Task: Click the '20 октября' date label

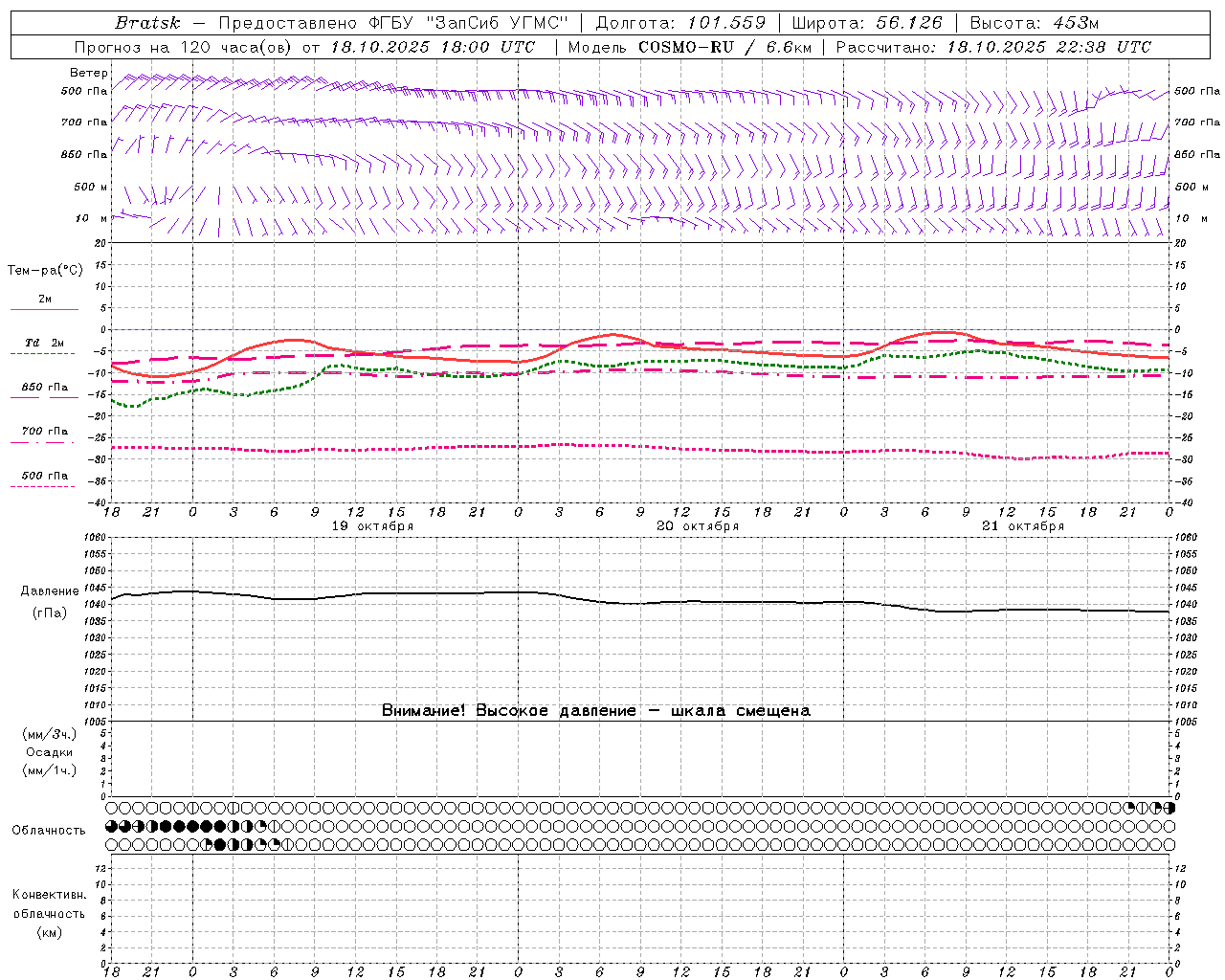Action: click(x=698, y=526)
